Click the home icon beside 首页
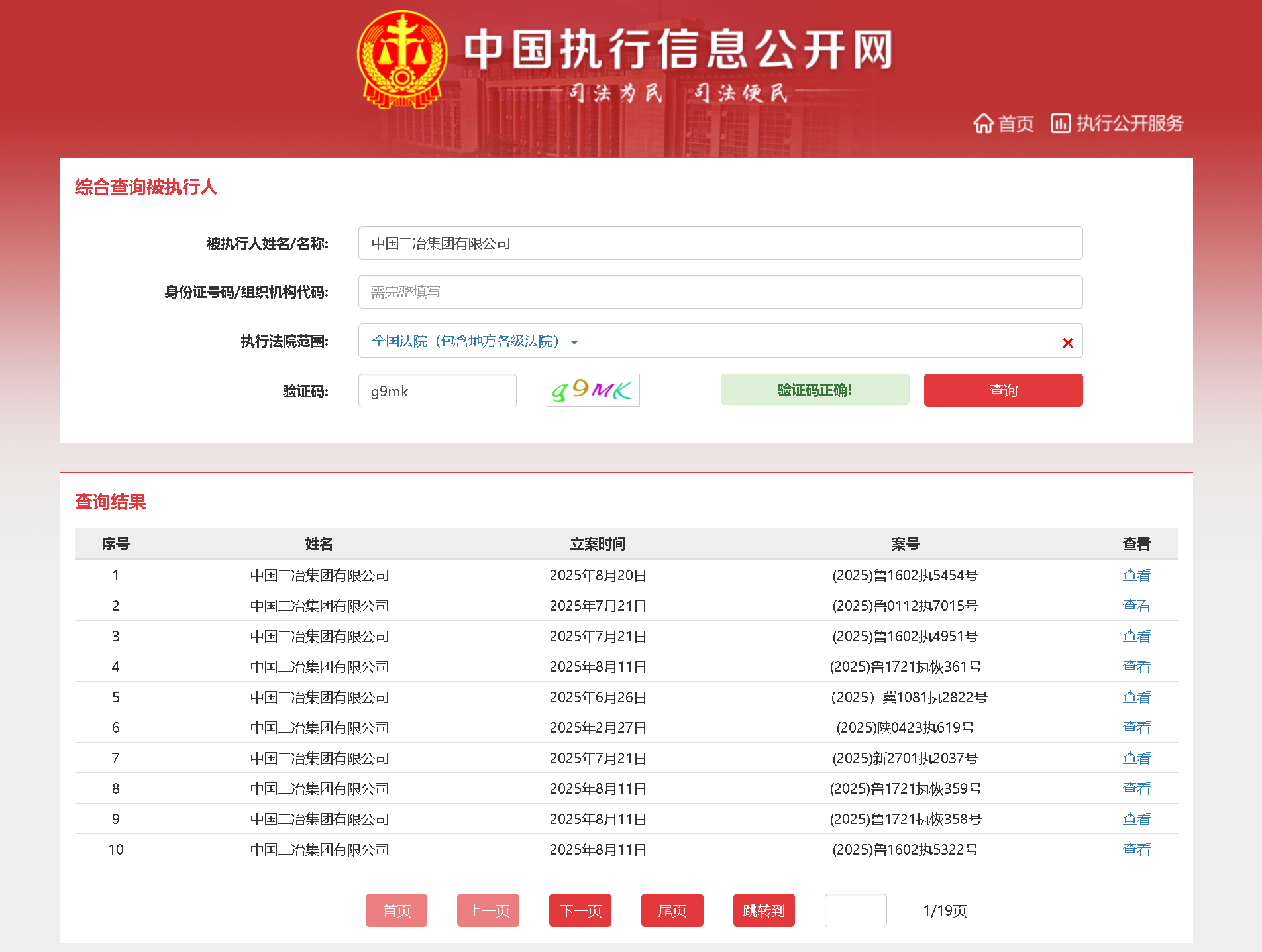Viewport: 1262px width, 952px height. (x=983, y=123)
